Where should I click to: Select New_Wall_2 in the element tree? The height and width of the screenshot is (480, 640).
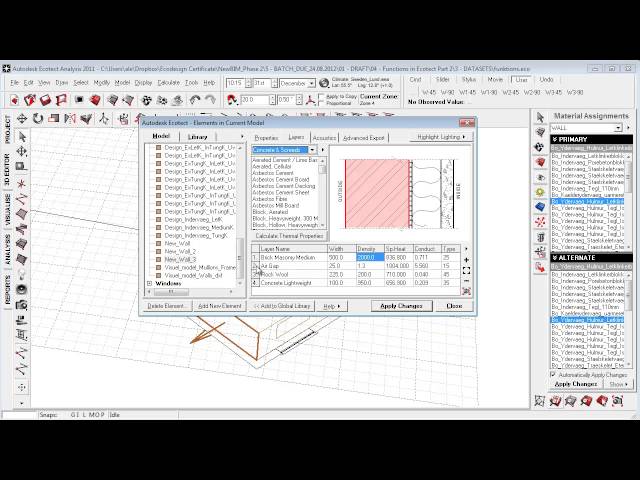point(180,251)
